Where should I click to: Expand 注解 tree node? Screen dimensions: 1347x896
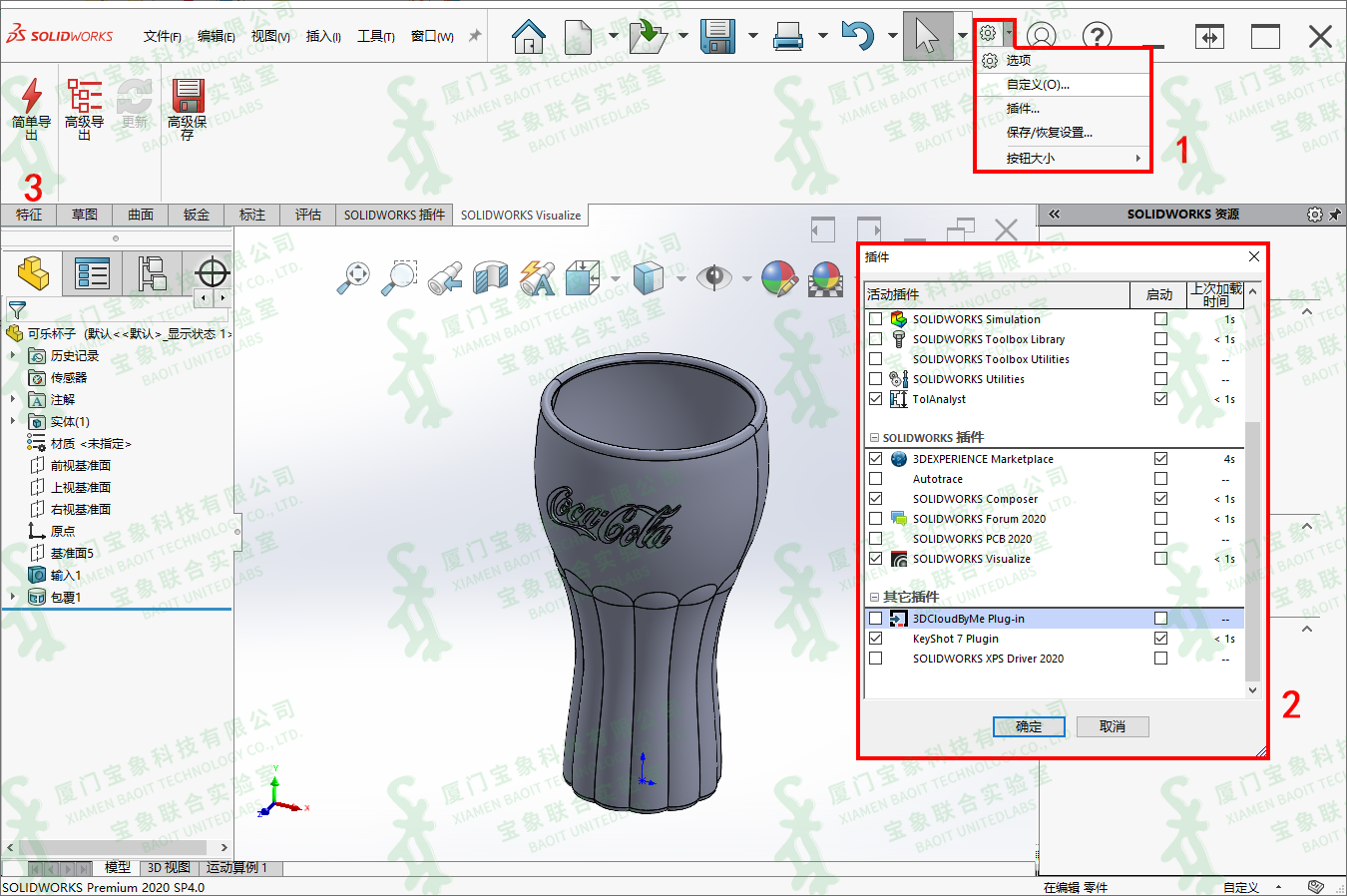pyautogui.click(x=13, y=399)
